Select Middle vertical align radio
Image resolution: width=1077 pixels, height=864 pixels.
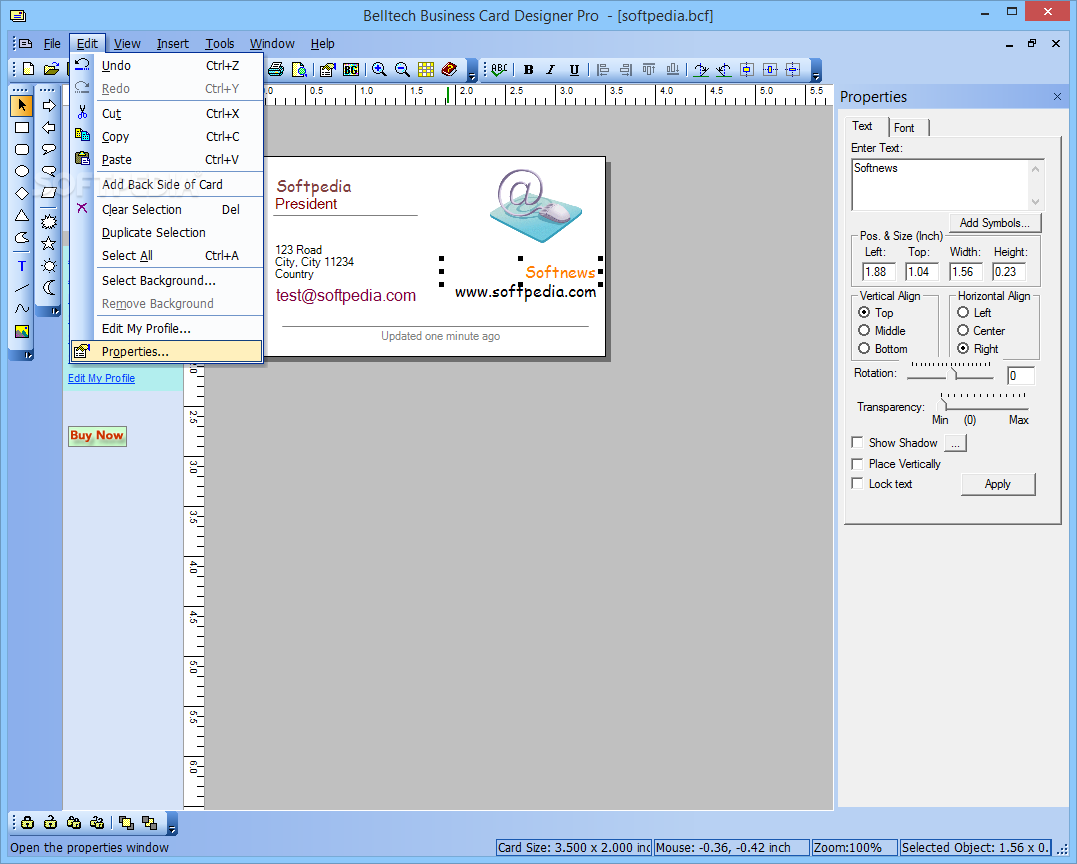(864, 330)
